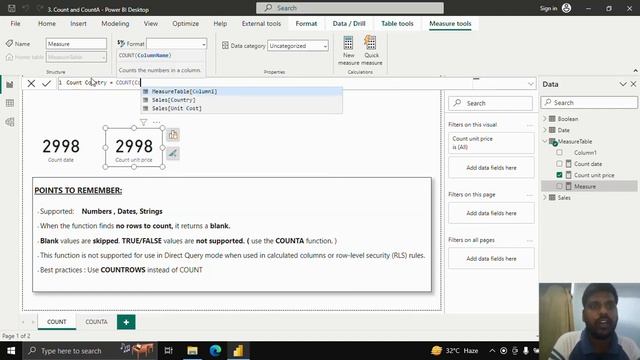The width and height of the screenshot is (640, 360).
Task: Collapse the MeasureTable node
Action: tap(544, 141)
